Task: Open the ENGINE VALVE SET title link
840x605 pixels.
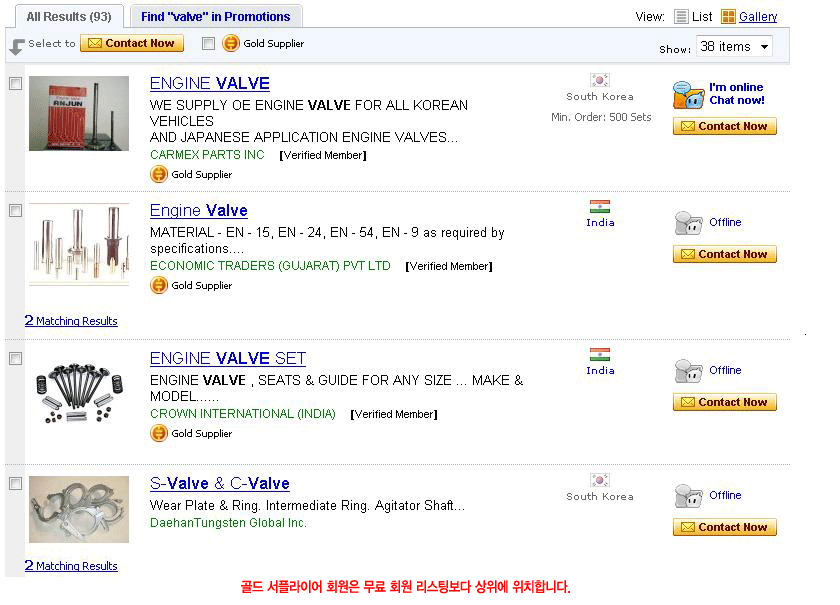Action: (228, 358)
